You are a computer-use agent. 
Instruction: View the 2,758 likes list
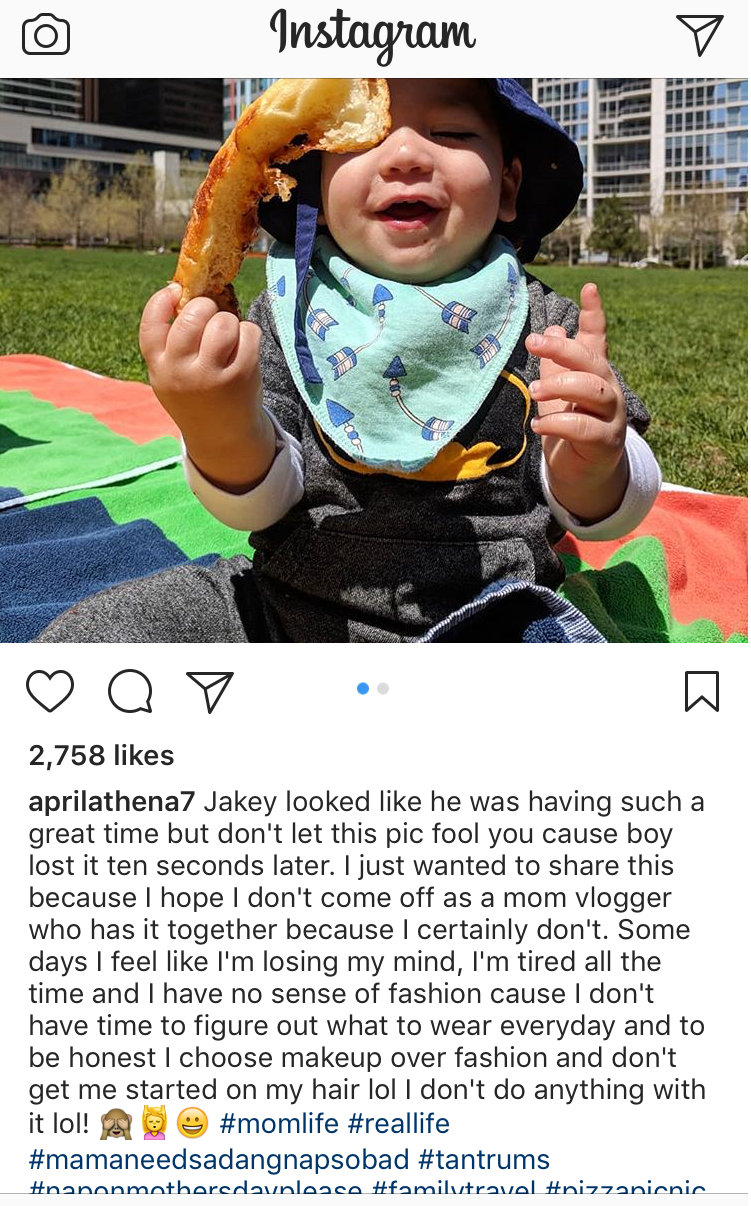click(101, 755)
